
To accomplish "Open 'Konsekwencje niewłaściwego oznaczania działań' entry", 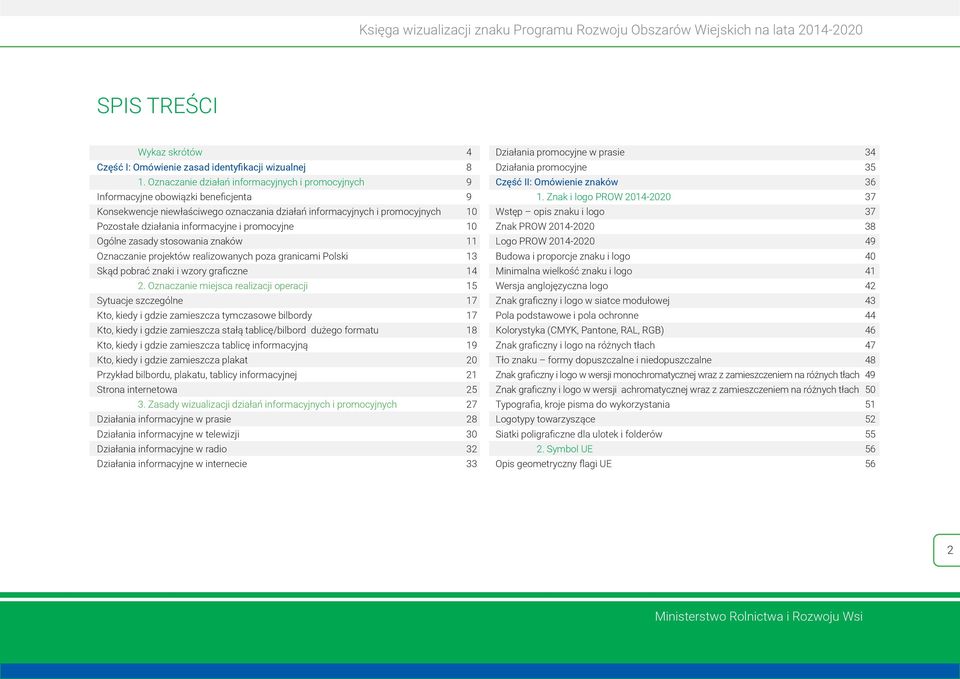I will coord(268,212).
